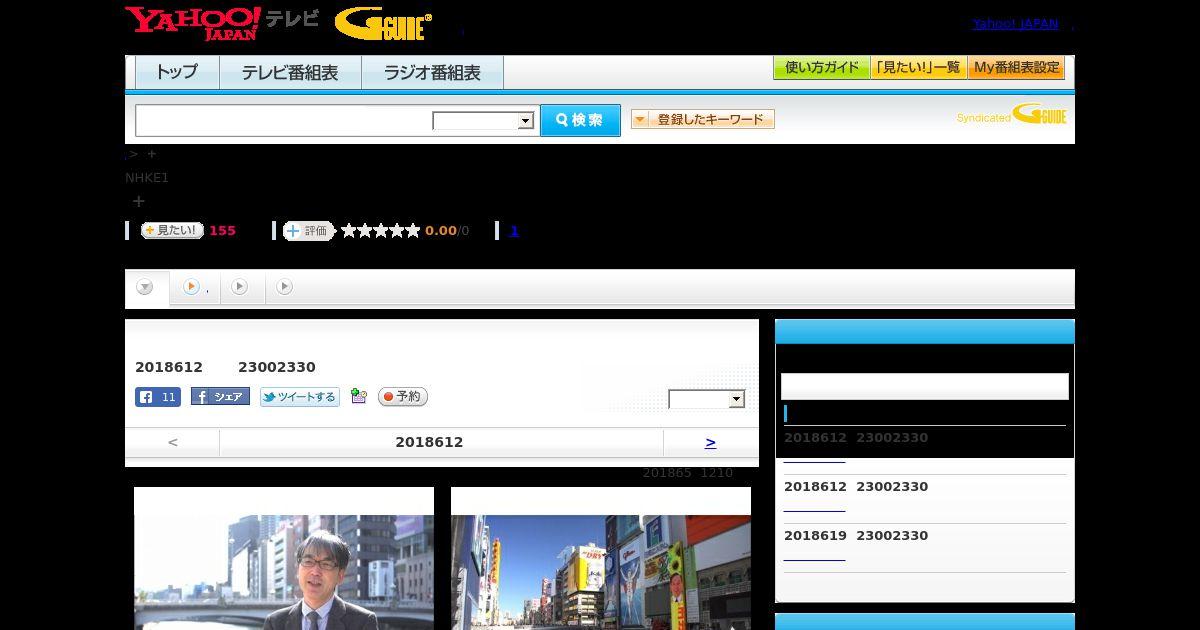Click the fifth rating star
The image size is (1200, 630).
click(413, 230)
